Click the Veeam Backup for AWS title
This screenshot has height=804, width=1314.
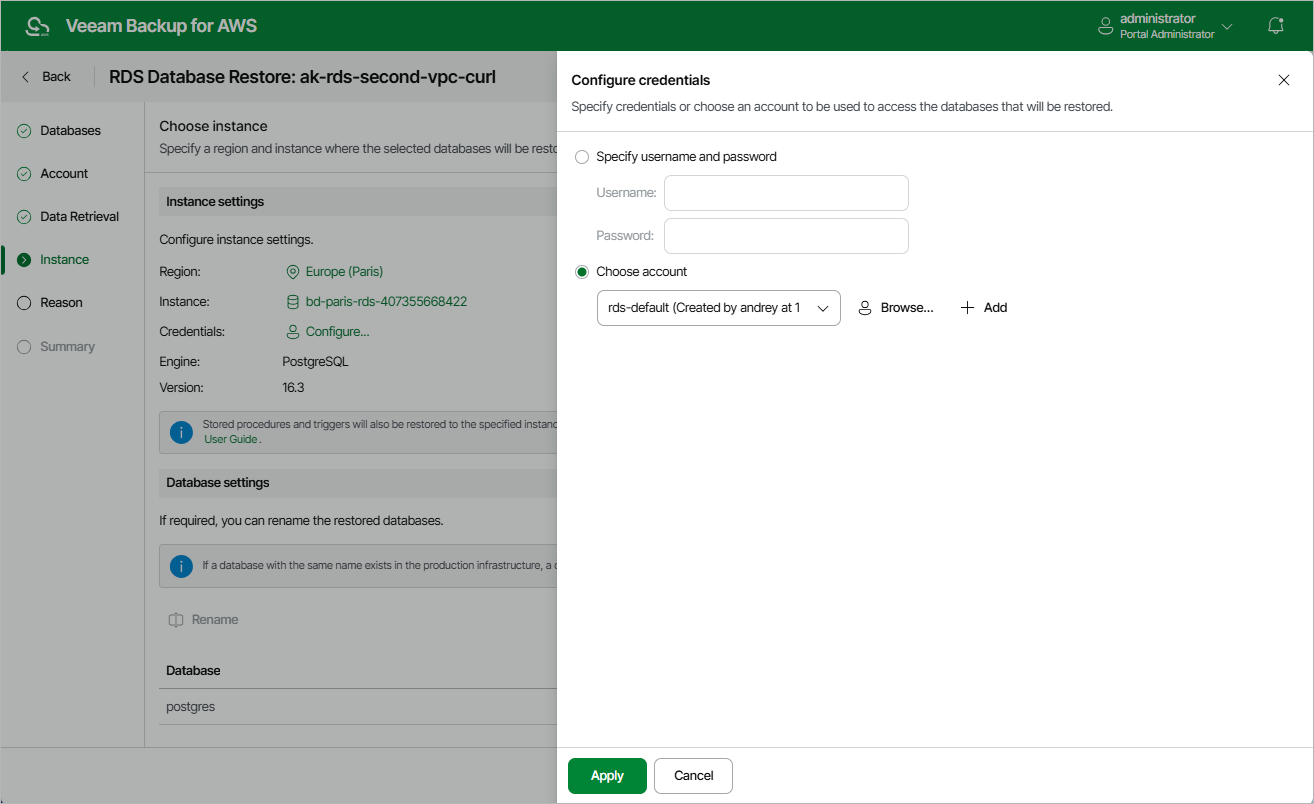pyautogui.click(x=161, y=26)
